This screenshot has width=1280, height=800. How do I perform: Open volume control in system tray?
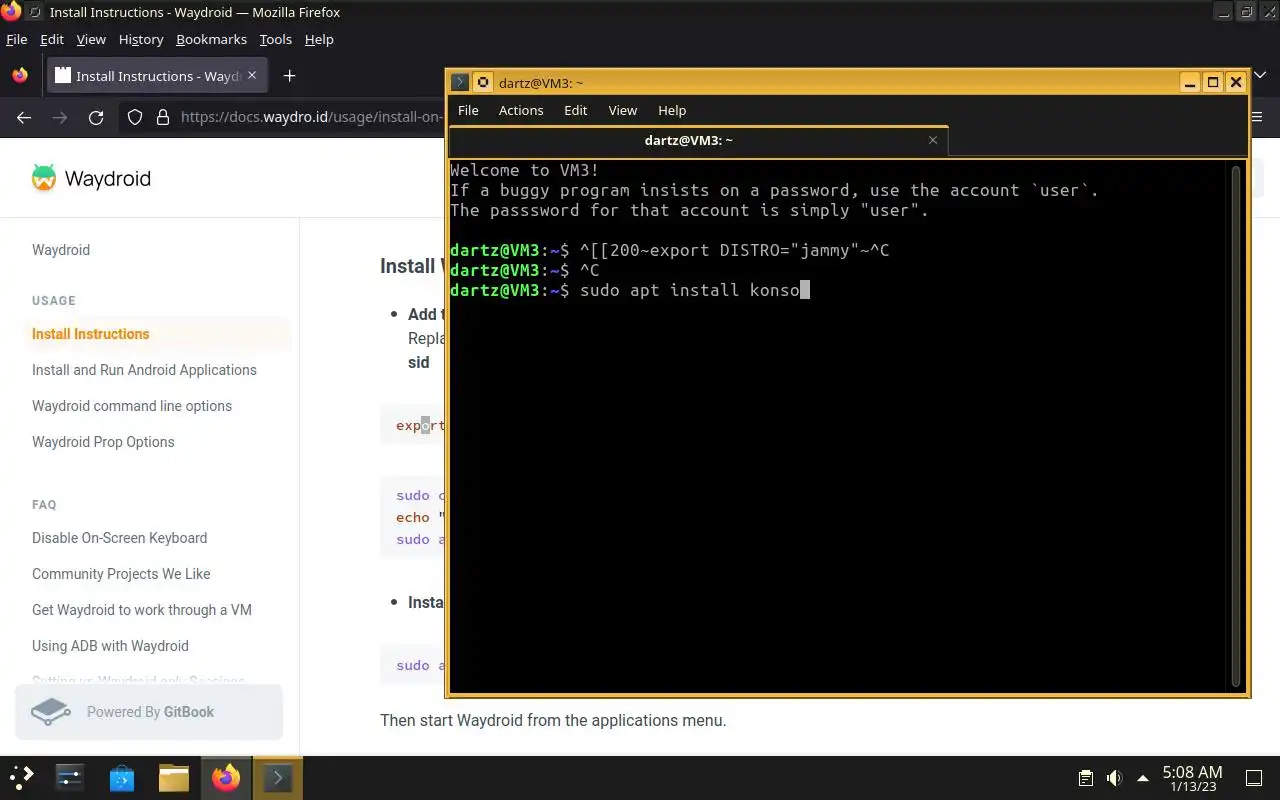point(1114,778)
